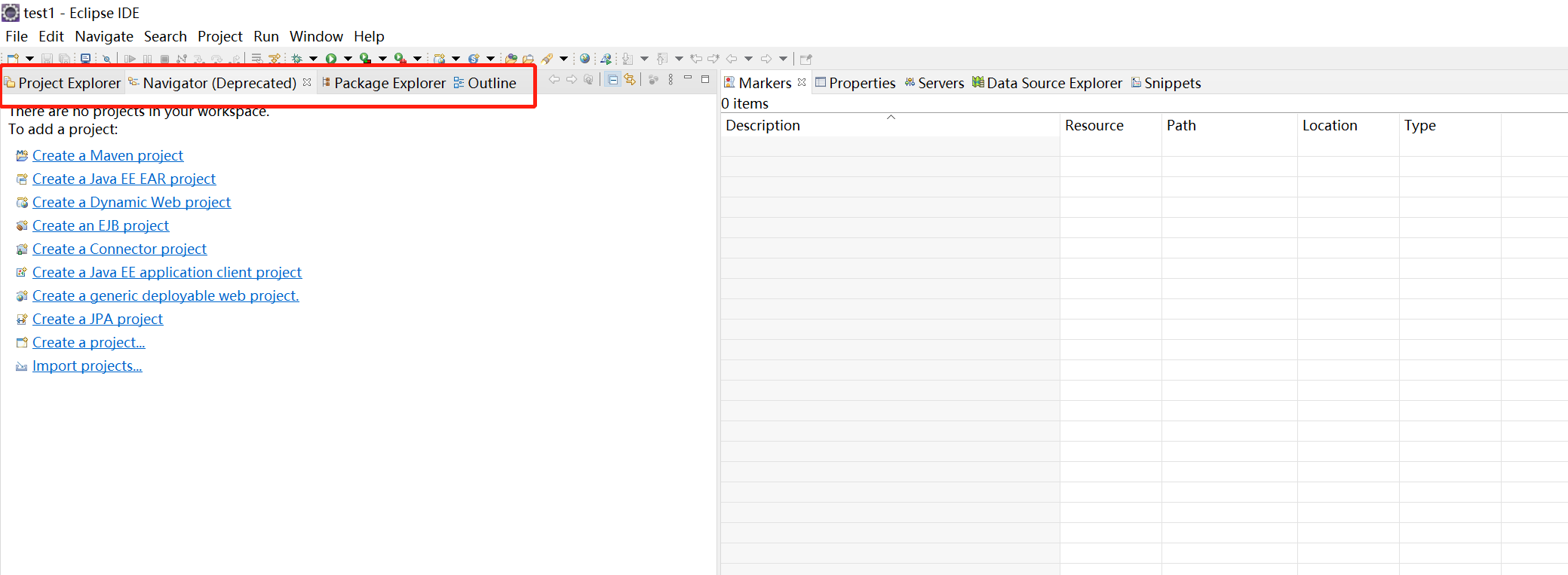Screen dimensions: 1568x575
Task: Click the Next Annotation icon
Action: tap(628, 58)
